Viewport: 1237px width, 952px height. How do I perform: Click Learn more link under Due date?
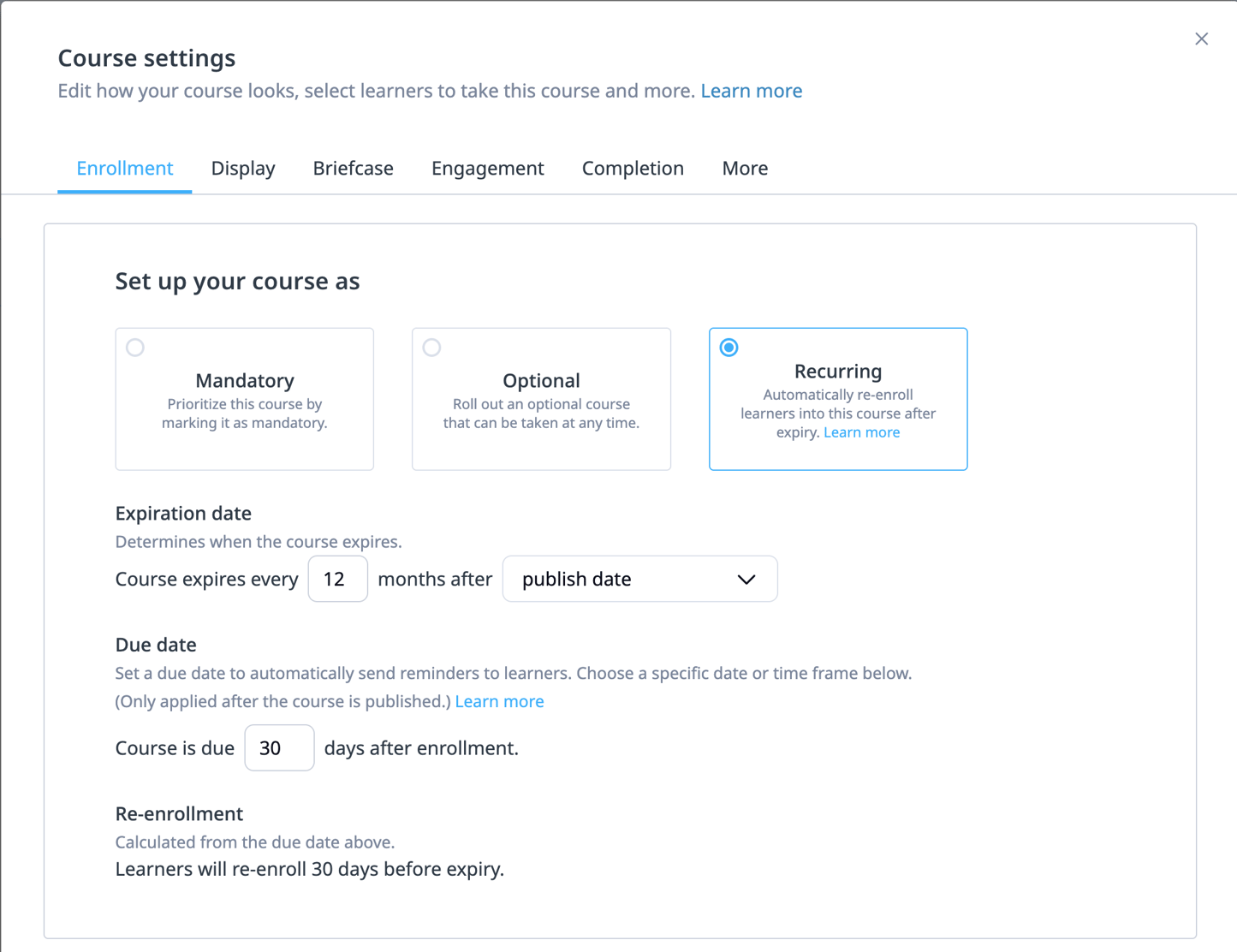(499, 701)
